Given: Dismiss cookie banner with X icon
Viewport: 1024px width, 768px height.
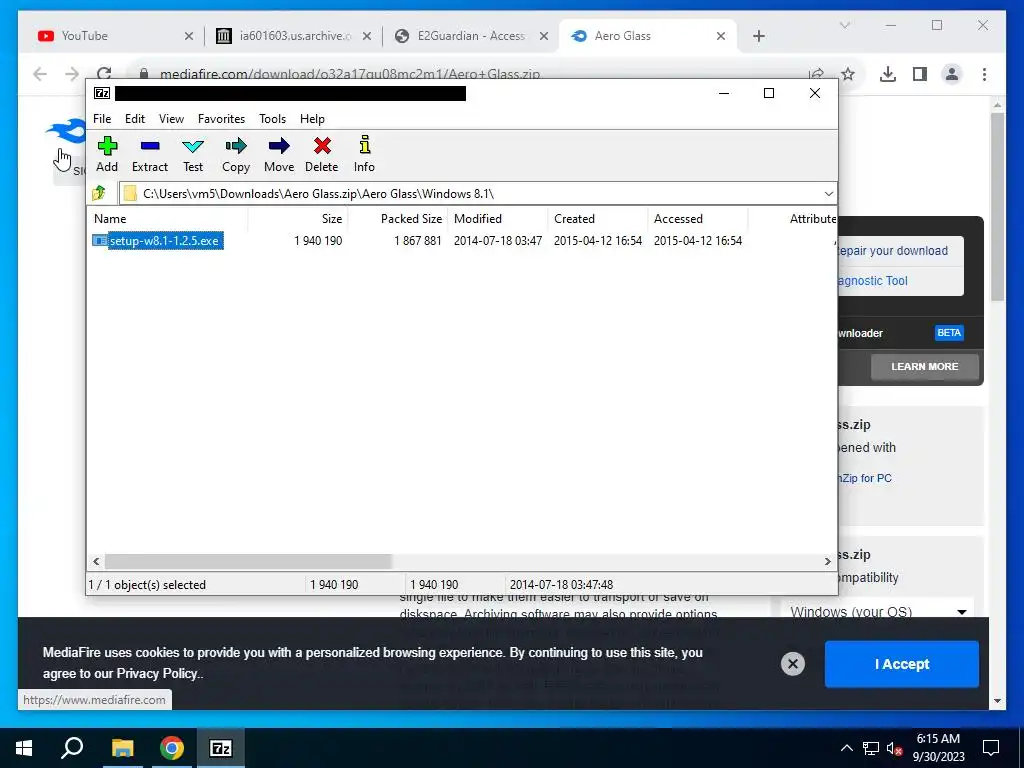Looking at the screenshot, I should pyautogui.click(x=793, y=664).
